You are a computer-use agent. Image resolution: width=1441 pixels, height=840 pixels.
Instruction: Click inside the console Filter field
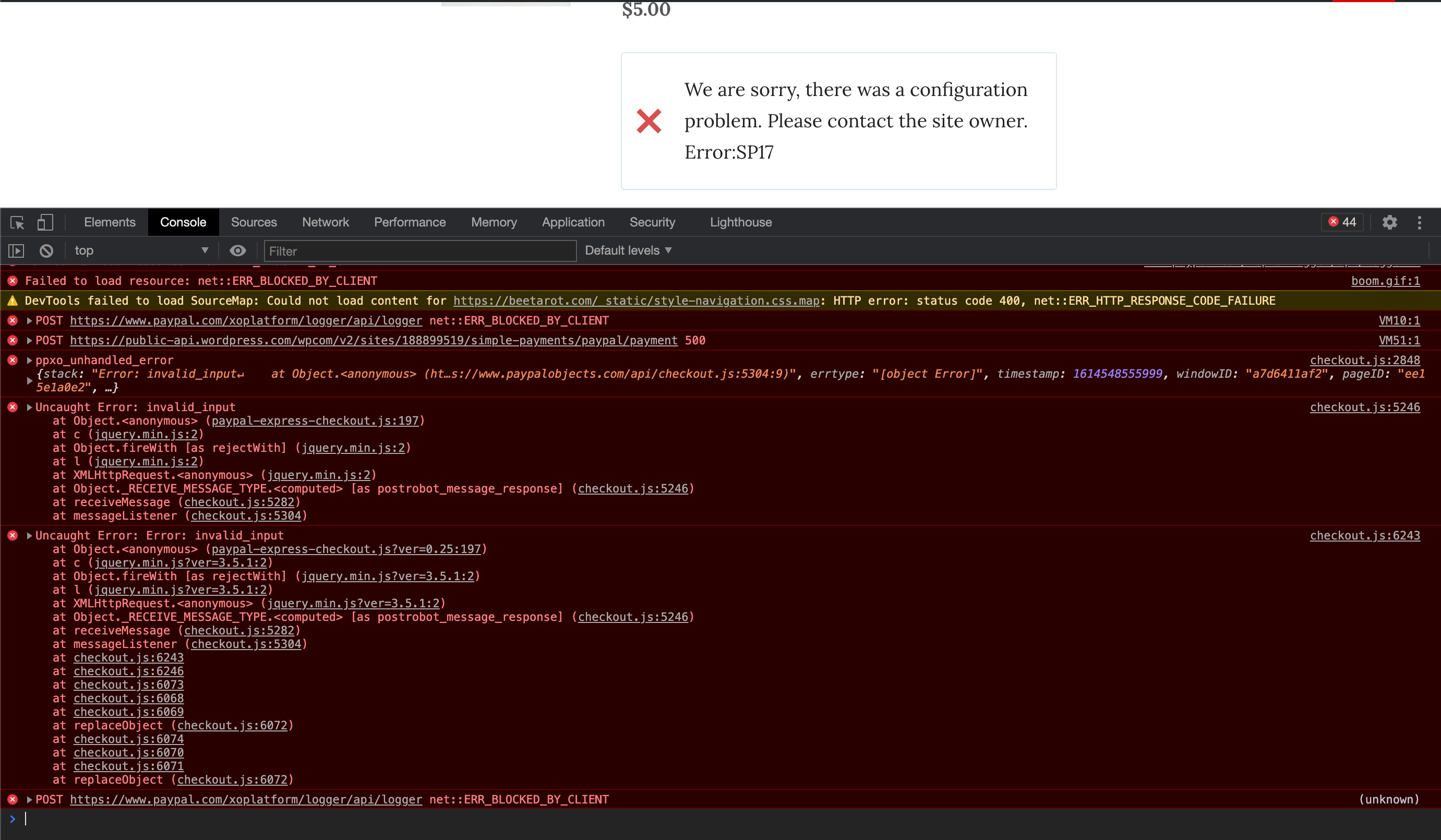point(421,250)
